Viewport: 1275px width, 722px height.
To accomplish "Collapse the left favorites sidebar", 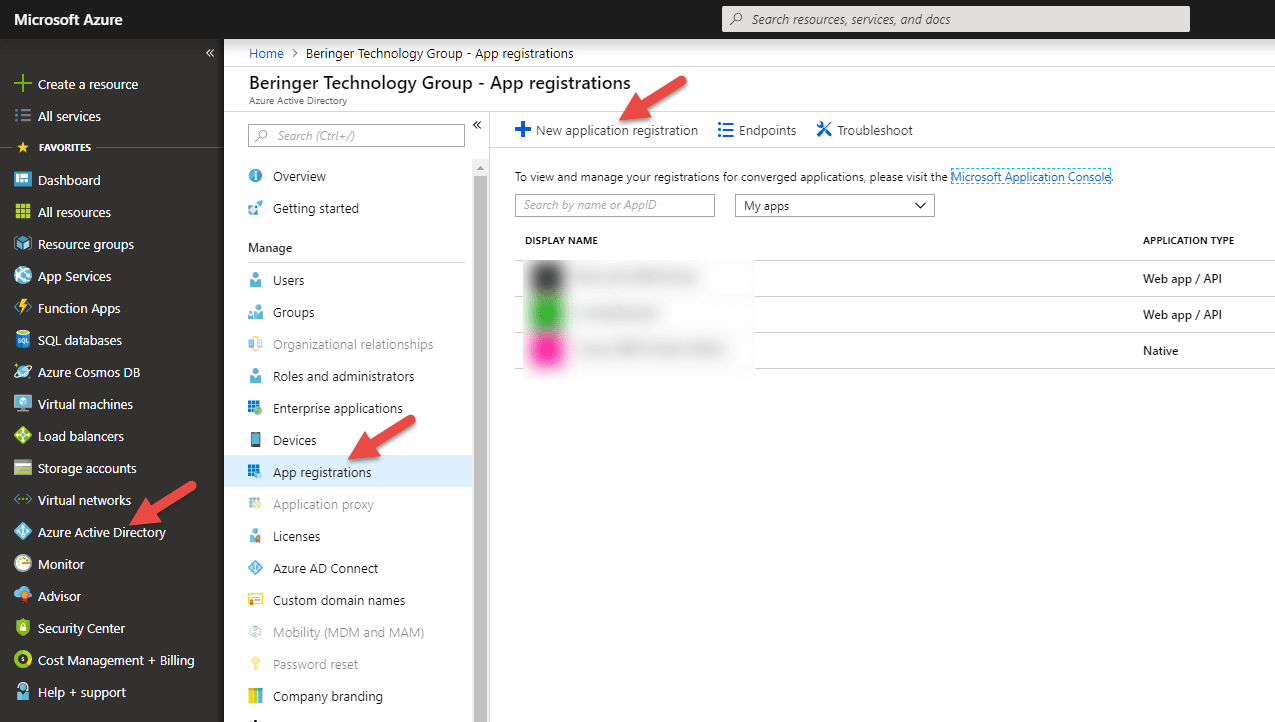I will tap(210, 53).
